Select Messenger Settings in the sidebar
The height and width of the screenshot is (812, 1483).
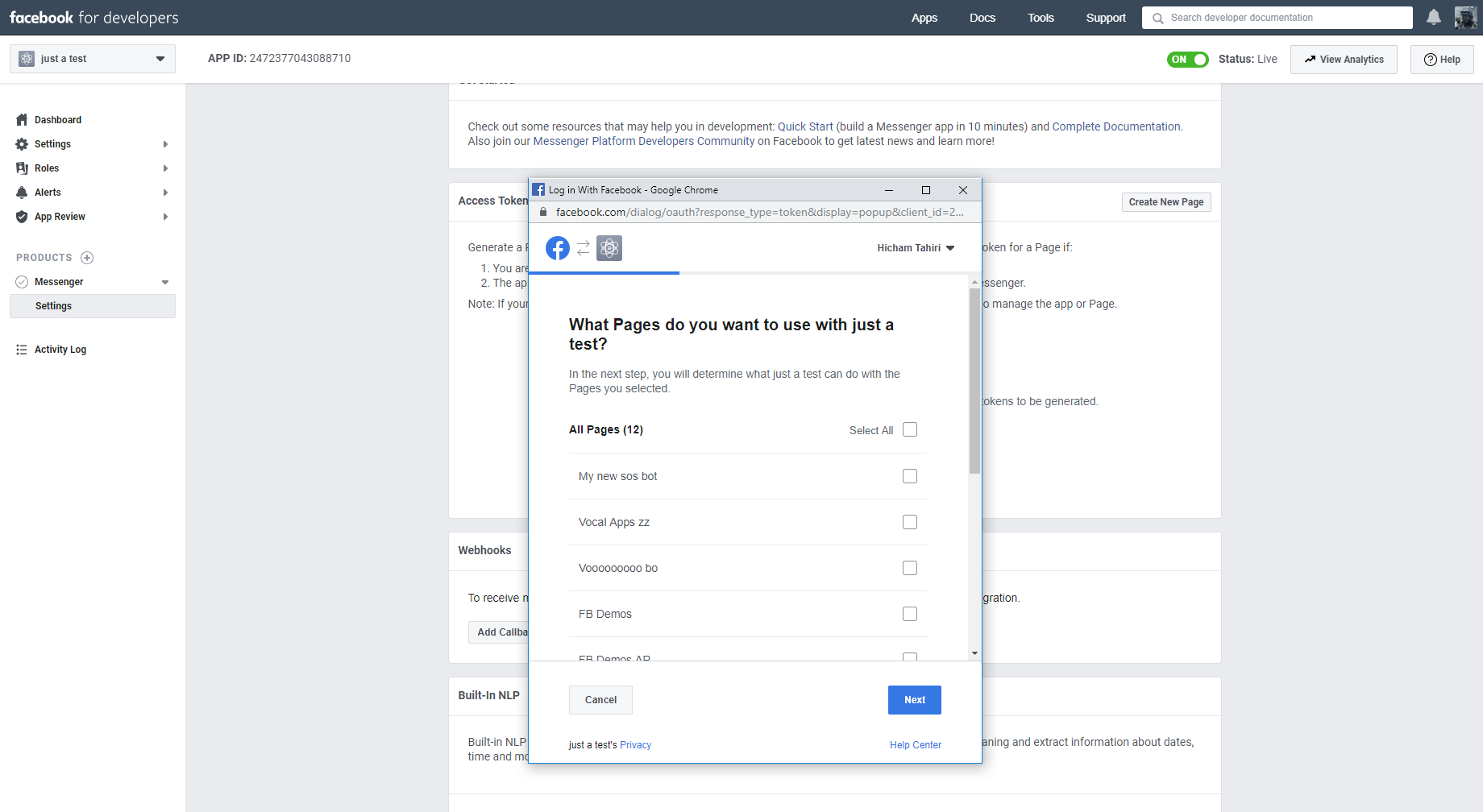[x=93, y=306]
